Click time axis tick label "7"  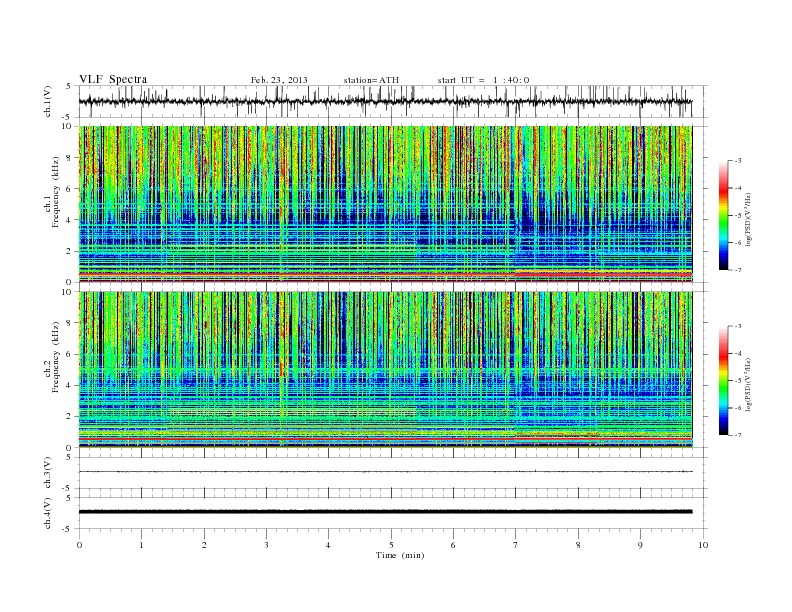pos(516,545)
